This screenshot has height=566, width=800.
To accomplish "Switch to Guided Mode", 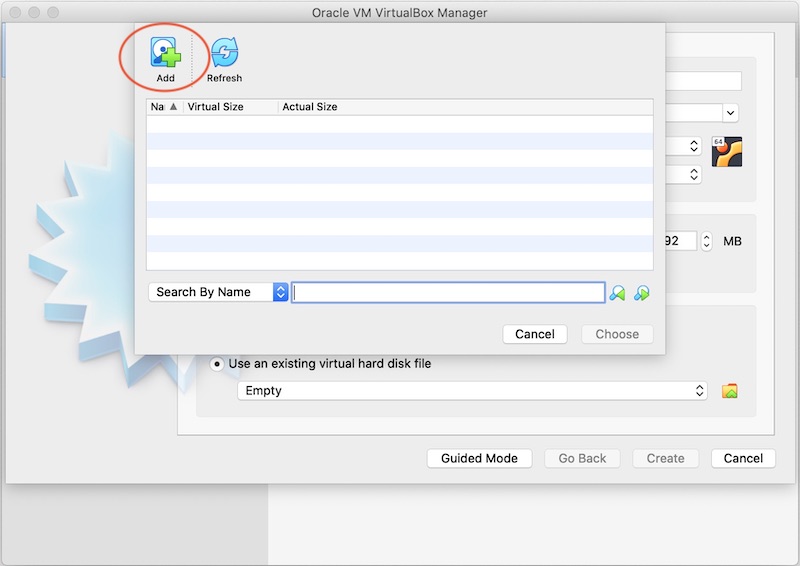I will 479,458.
